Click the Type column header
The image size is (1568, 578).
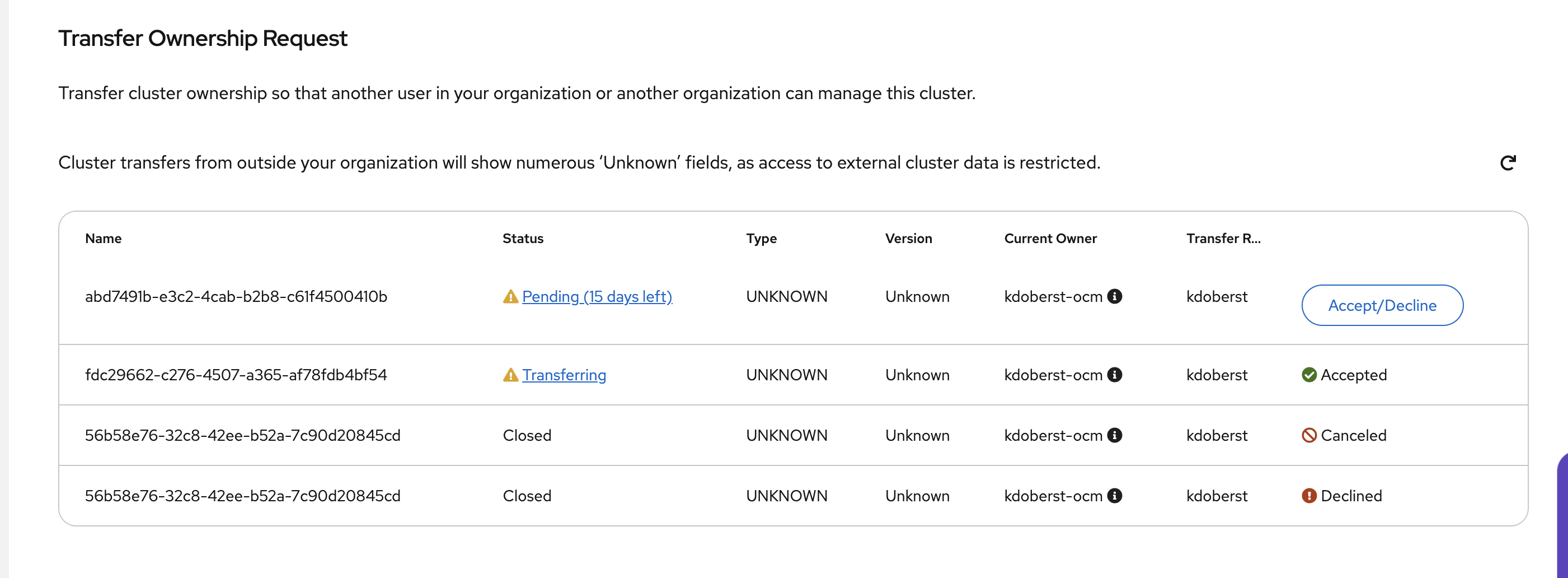[x=761, y=238]
